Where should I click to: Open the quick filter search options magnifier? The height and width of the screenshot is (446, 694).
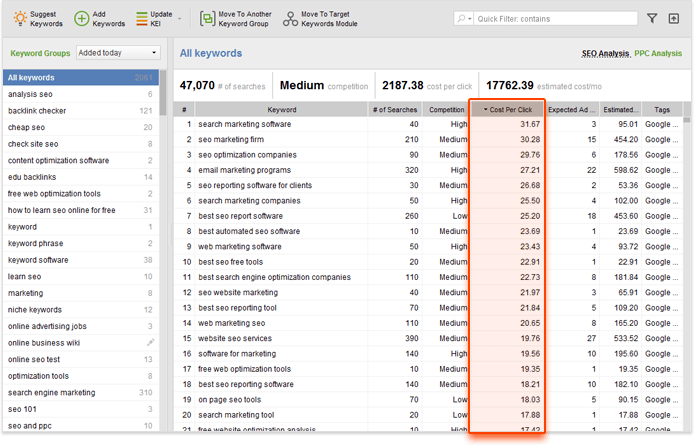point(463,19)
